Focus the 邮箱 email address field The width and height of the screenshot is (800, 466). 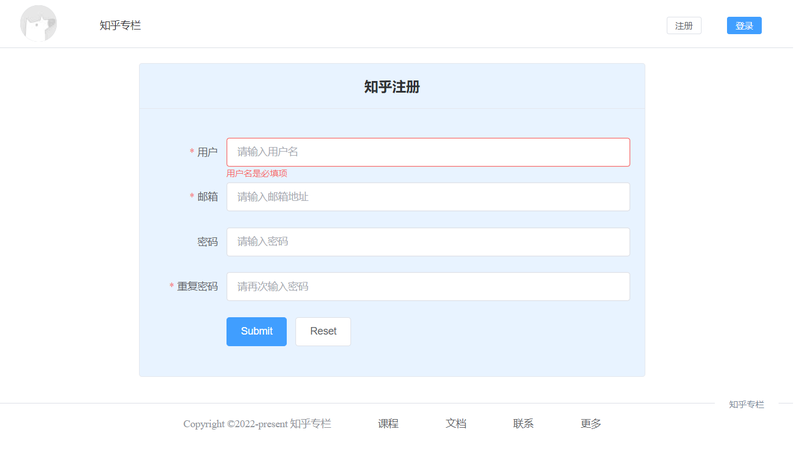[428, 197]
